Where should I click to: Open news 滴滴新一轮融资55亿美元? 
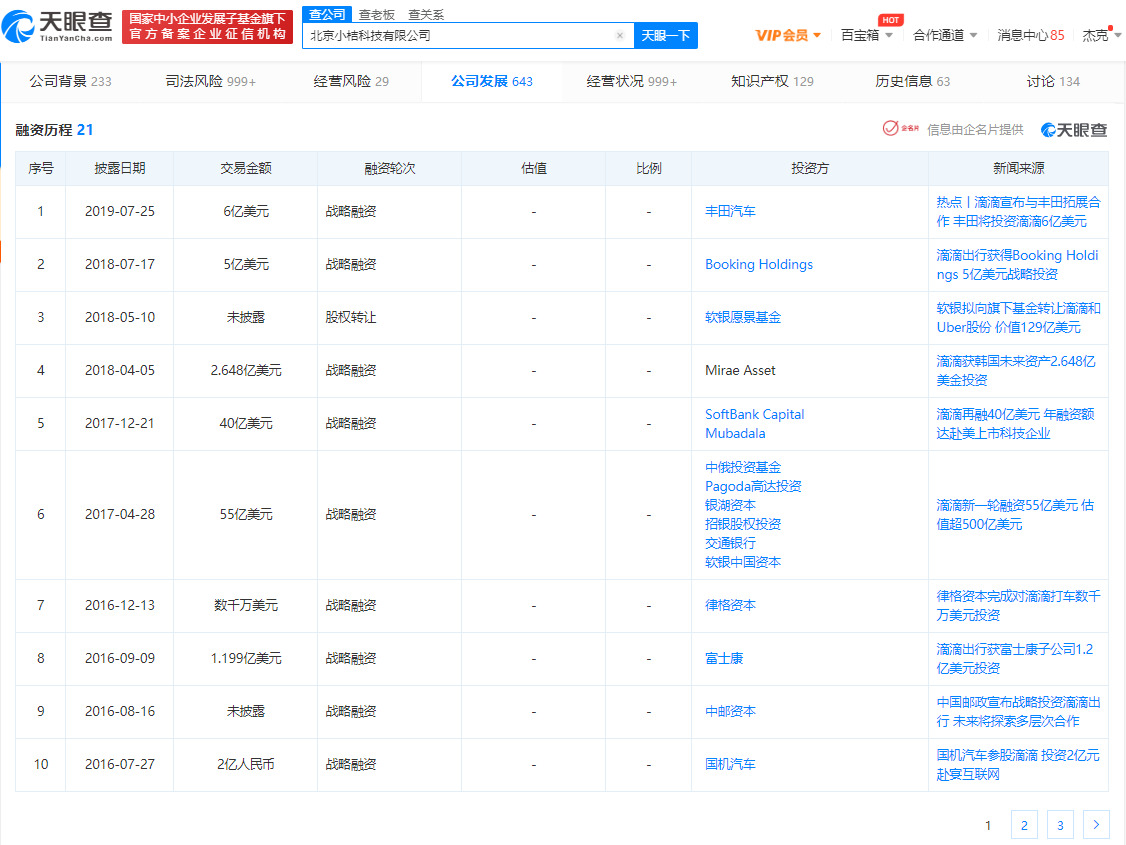tap(1015, 515)
